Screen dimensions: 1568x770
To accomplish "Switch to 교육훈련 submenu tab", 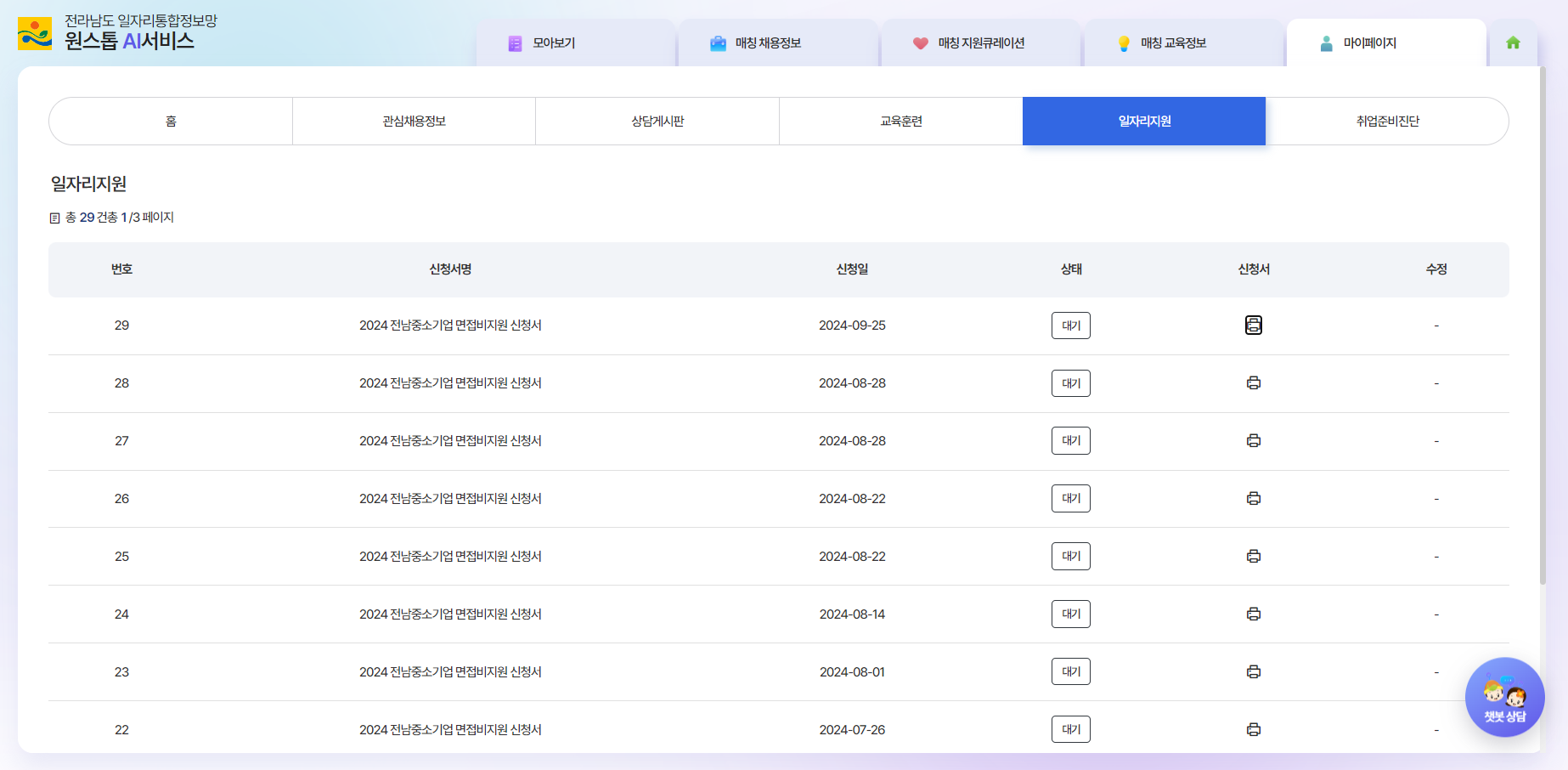I will [901, 122].
